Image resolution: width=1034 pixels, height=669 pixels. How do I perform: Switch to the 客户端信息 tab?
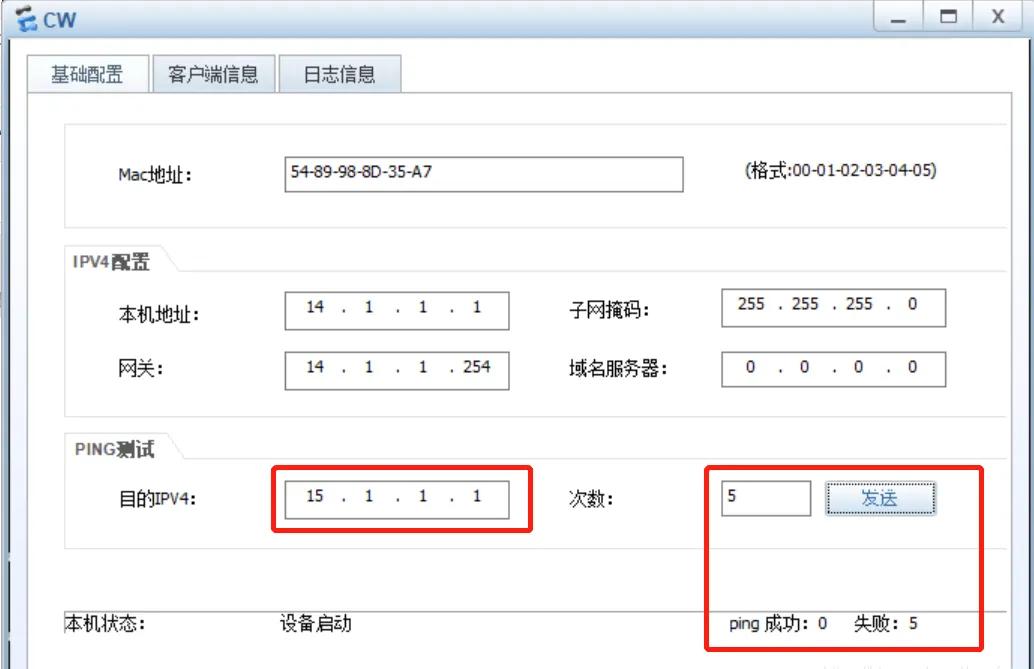(x=213, y=73)
